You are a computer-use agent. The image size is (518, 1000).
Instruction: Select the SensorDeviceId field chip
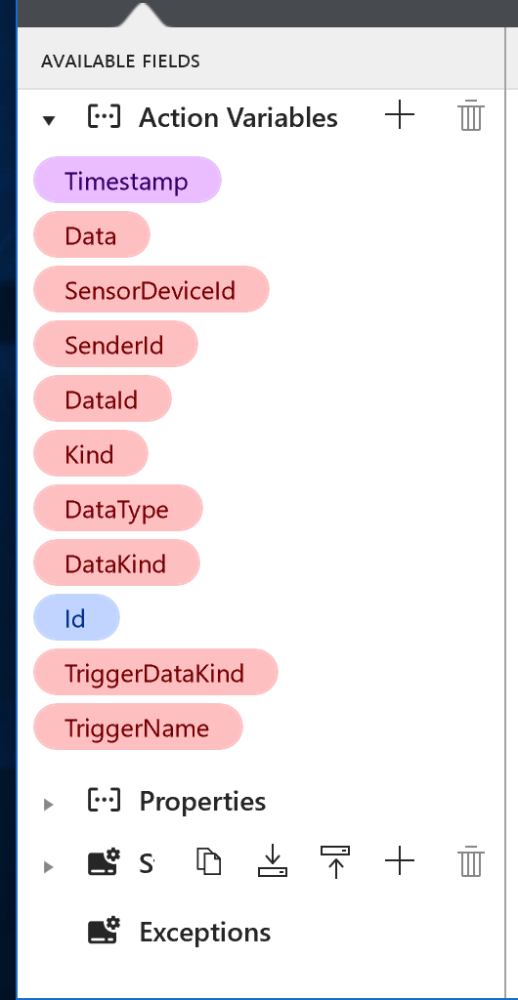pos(151,290)
